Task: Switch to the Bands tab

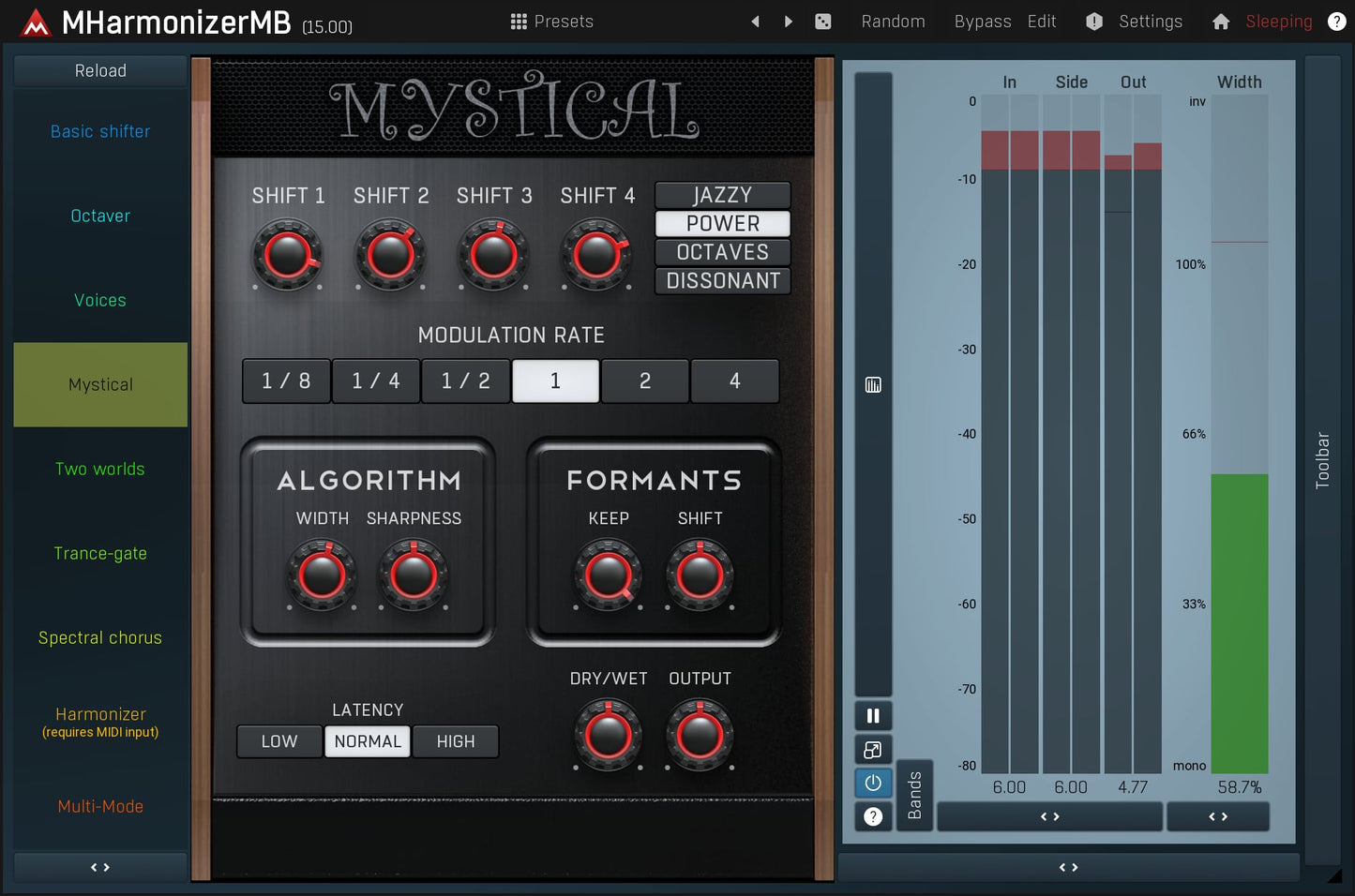Action: point(915,795)
